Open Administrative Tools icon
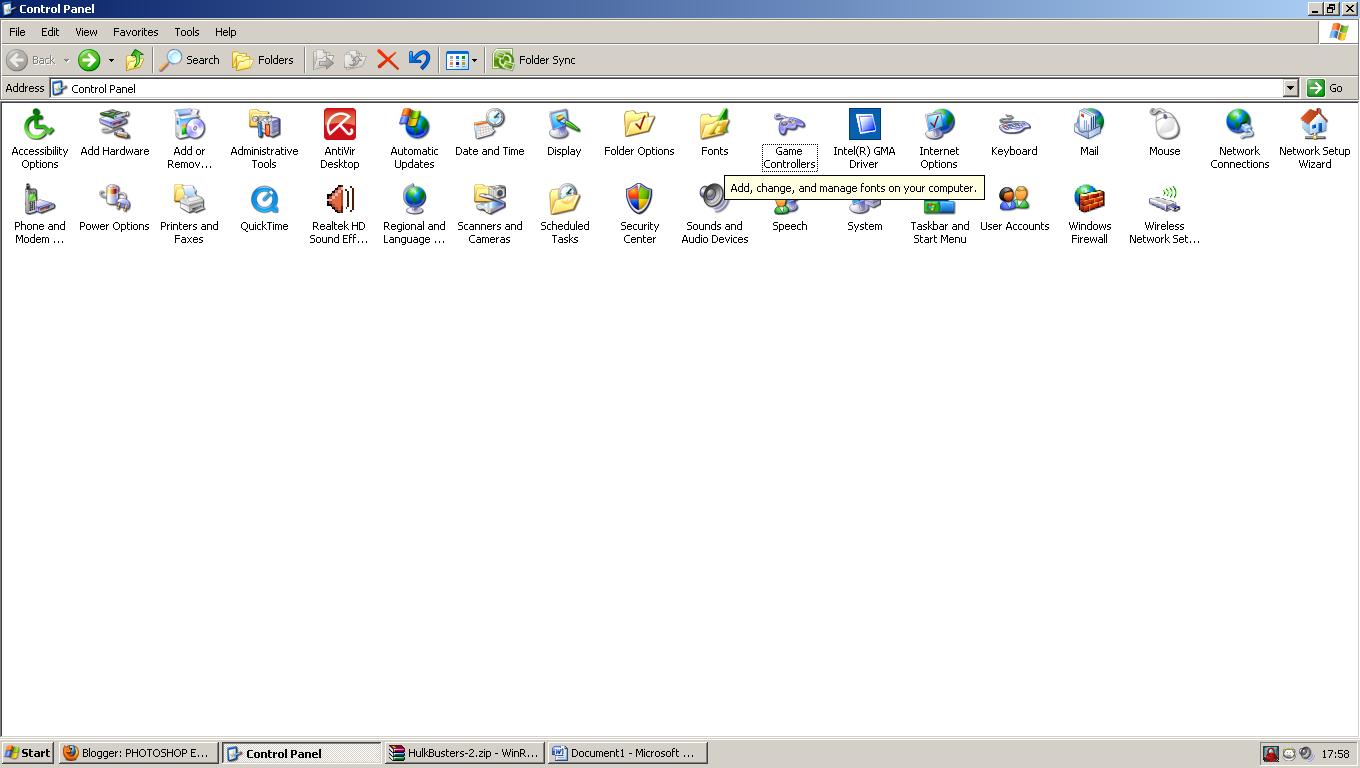 (264, 125)
